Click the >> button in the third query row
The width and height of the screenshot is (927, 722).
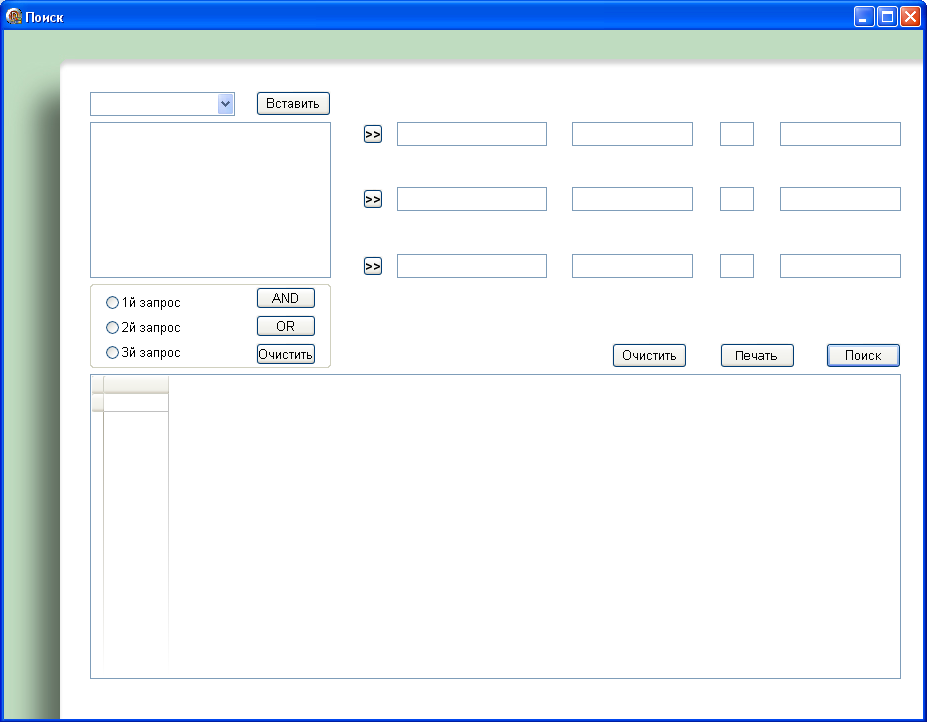tap(372, 266)
